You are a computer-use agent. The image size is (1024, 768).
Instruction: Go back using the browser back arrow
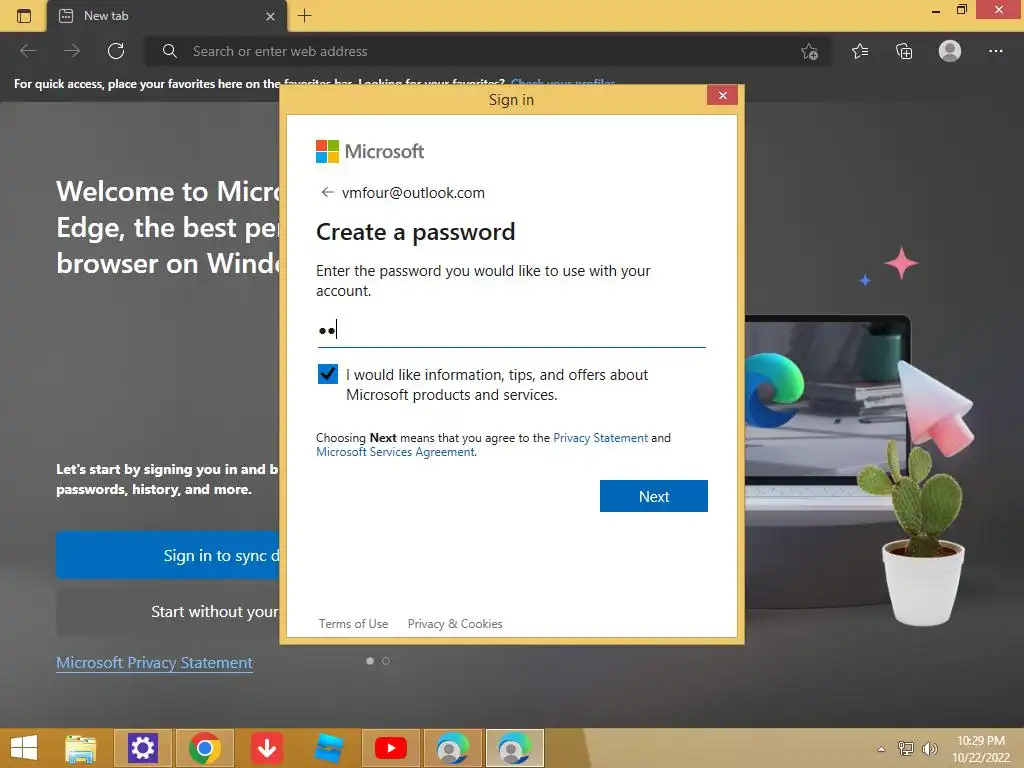click(28, 51)
